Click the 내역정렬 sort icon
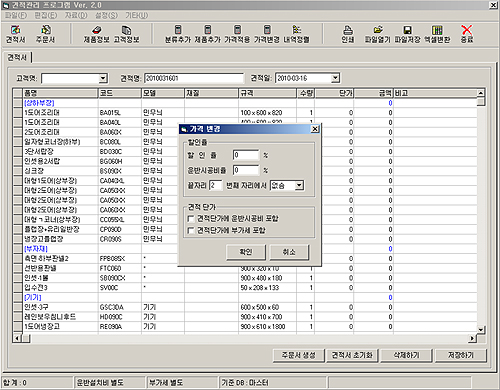The height and width of the screenshot is (390, 500). tap(296, 34)
